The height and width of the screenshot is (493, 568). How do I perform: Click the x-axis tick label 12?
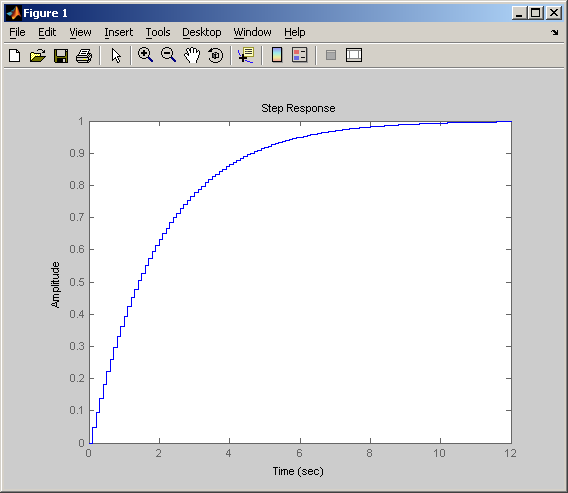coord(510,453)
